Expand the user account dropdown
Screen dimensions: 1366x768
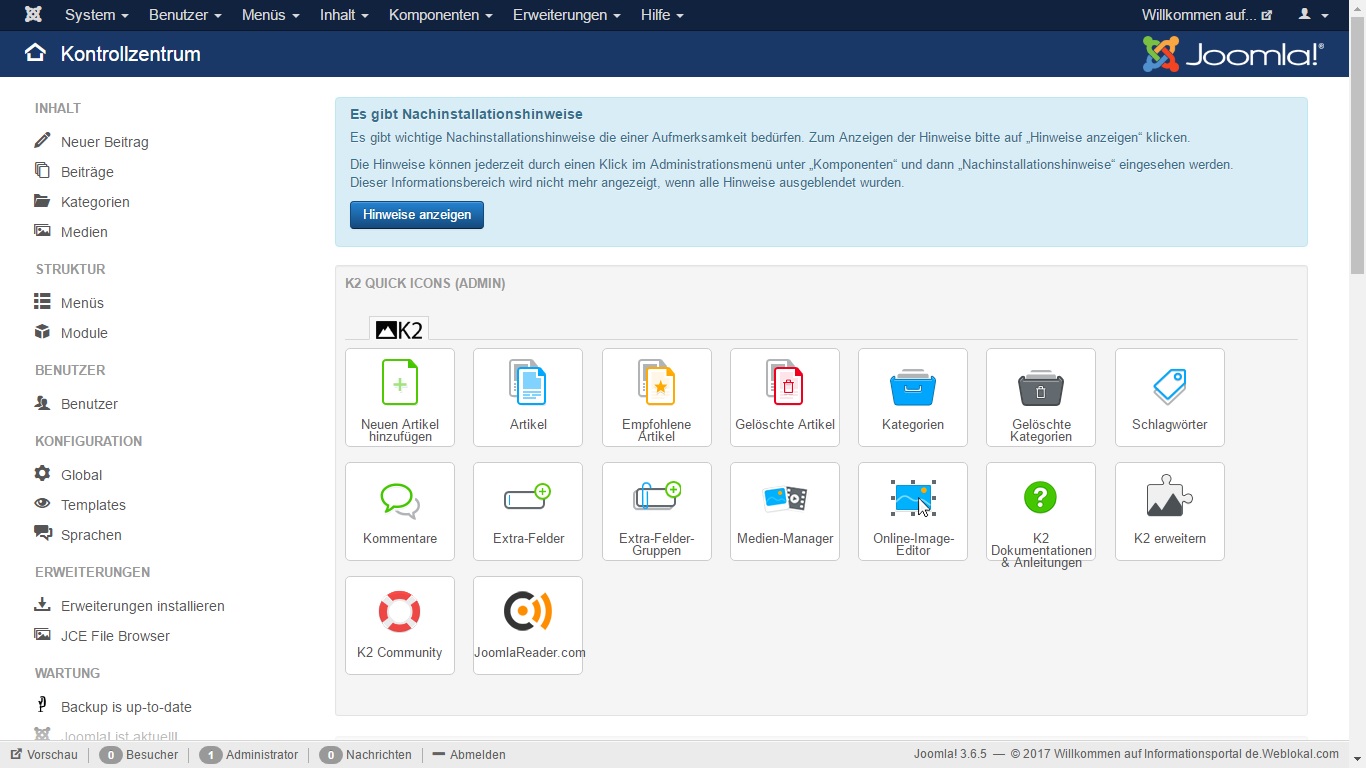click(x=1313, y=15)
